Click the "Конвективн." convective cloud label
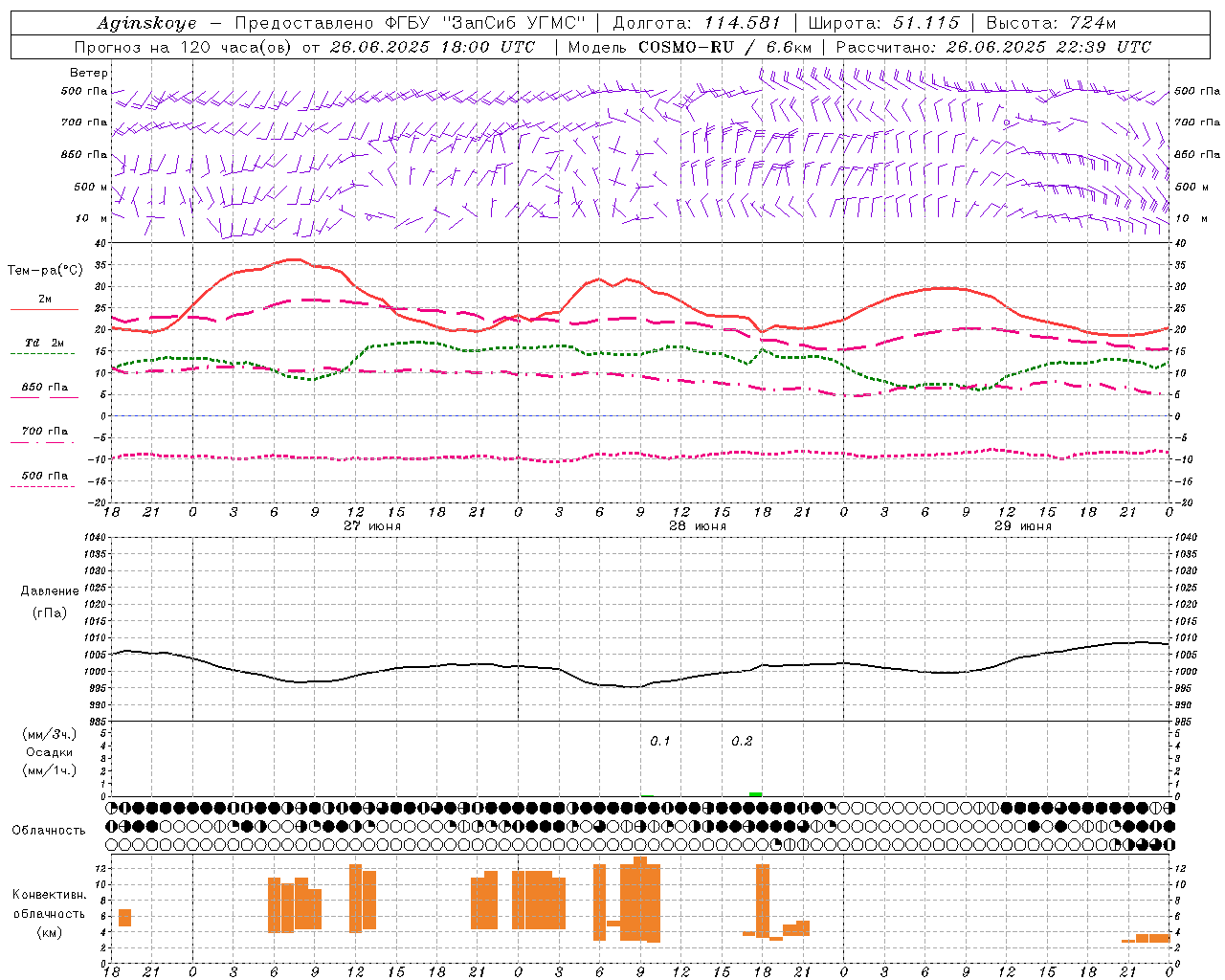 pos(50,895)
